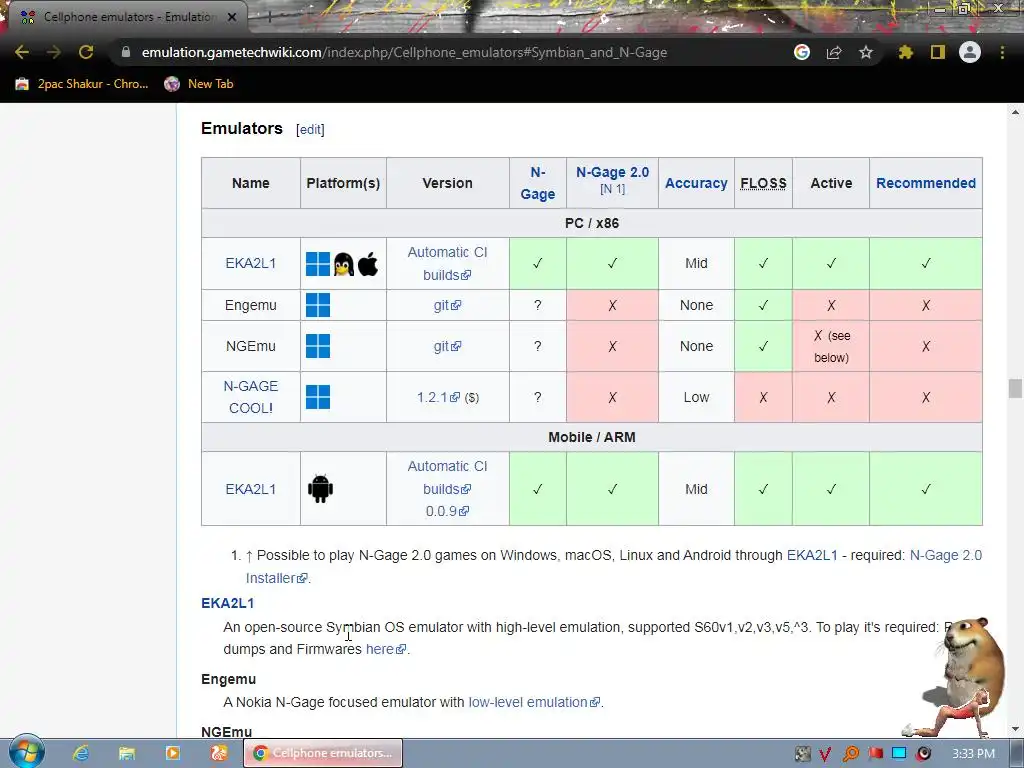This screenshot has width=1024, height=768.
Task: Bookmark this page with the star icon
Action: pyautogui.click(x=866, y=52)
